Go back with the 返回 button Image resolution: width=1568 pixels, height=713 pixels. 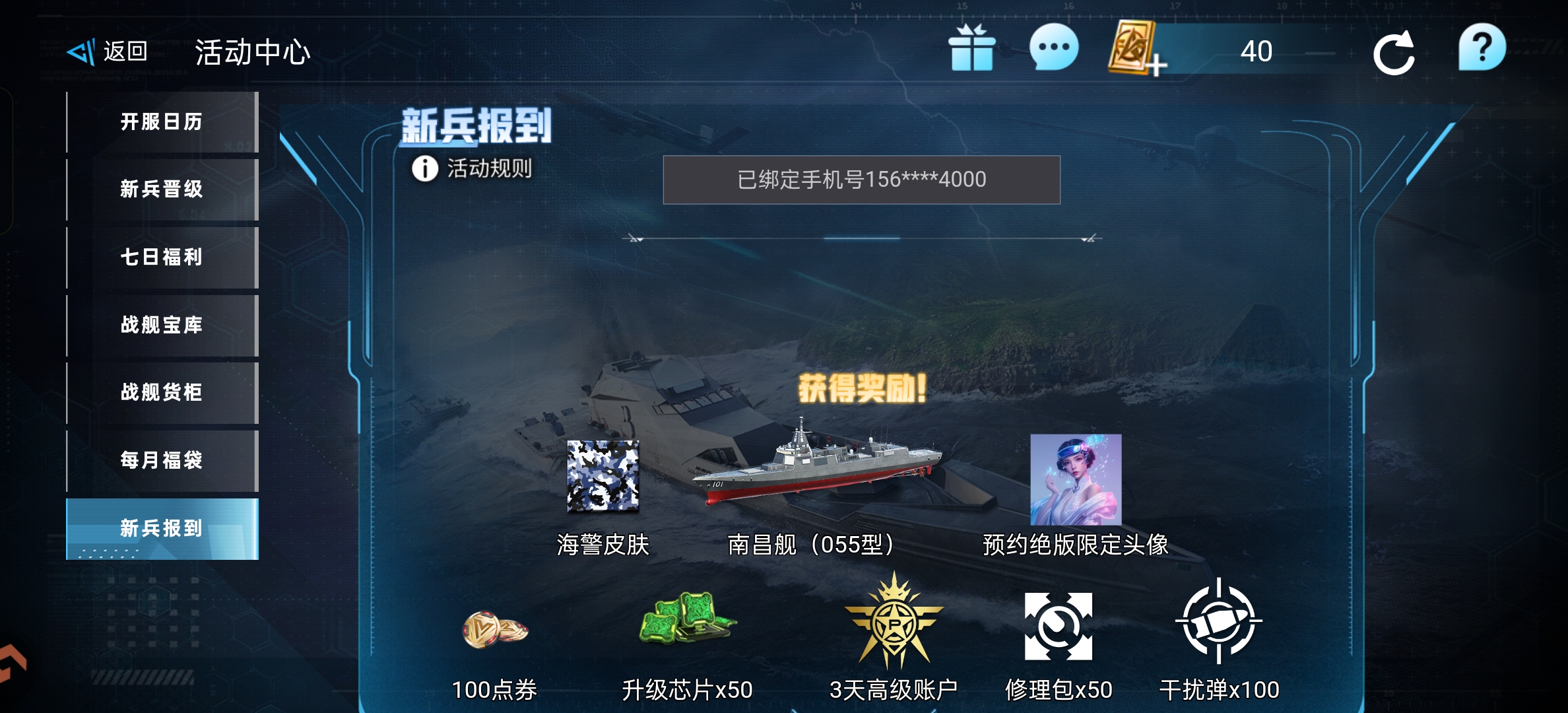(108, 51)
